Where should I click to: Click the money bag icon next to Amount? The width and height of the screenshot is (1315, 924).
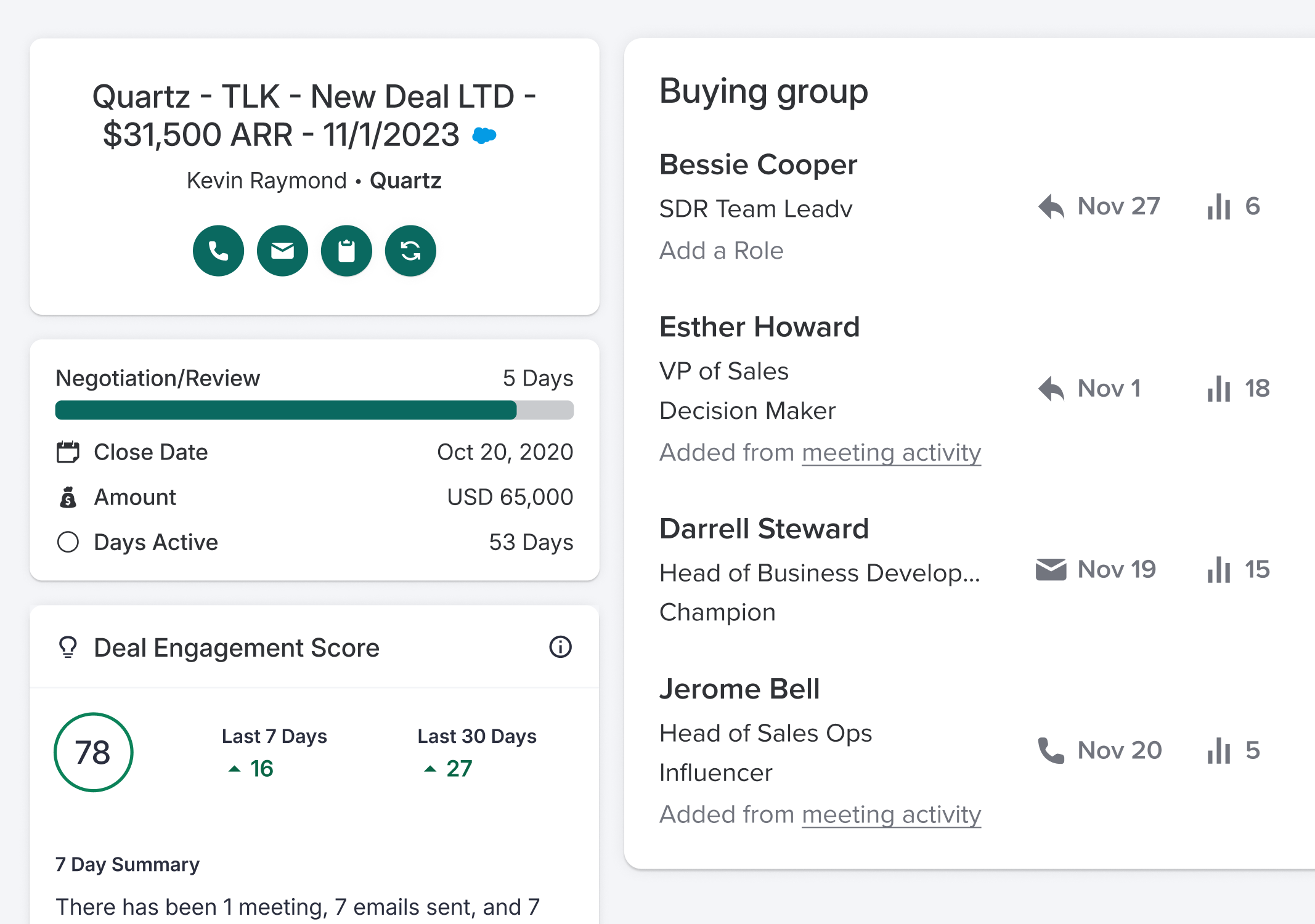(x=68, y=497)
